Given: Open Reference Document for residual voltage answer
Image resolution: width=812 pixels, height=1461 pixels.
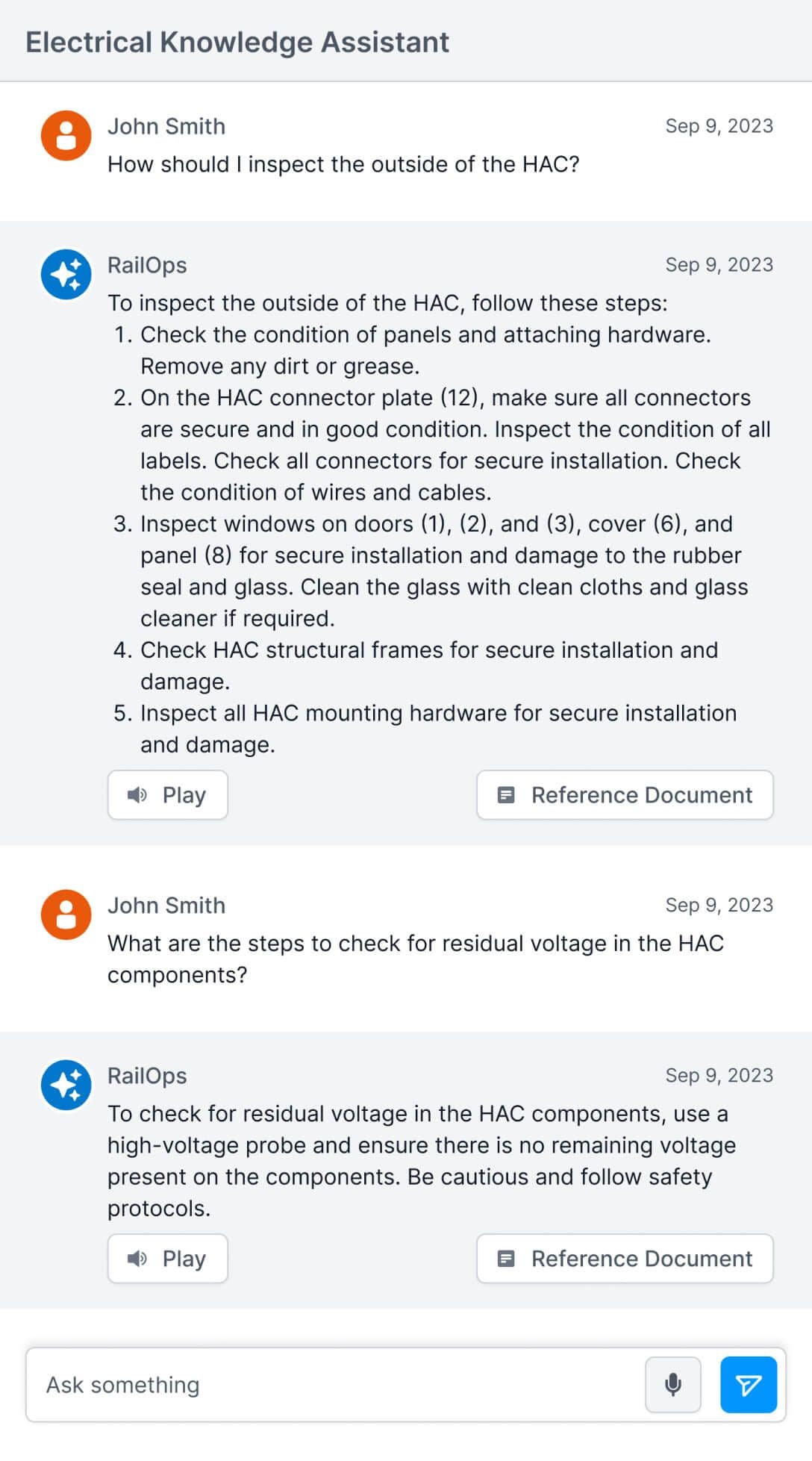Looking at the screenshot, I should (x=625, y=1259).
